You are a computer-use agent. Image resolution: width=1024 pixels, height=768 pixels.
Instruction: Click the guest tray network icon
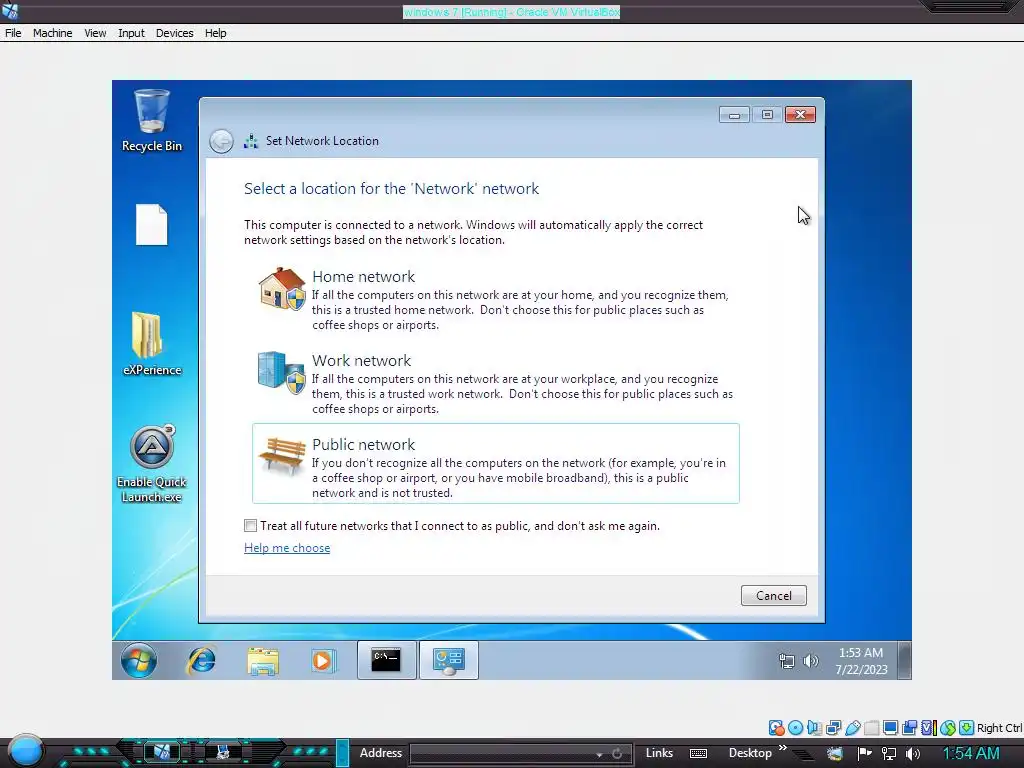pyautogui.click(x=787, y=661)
